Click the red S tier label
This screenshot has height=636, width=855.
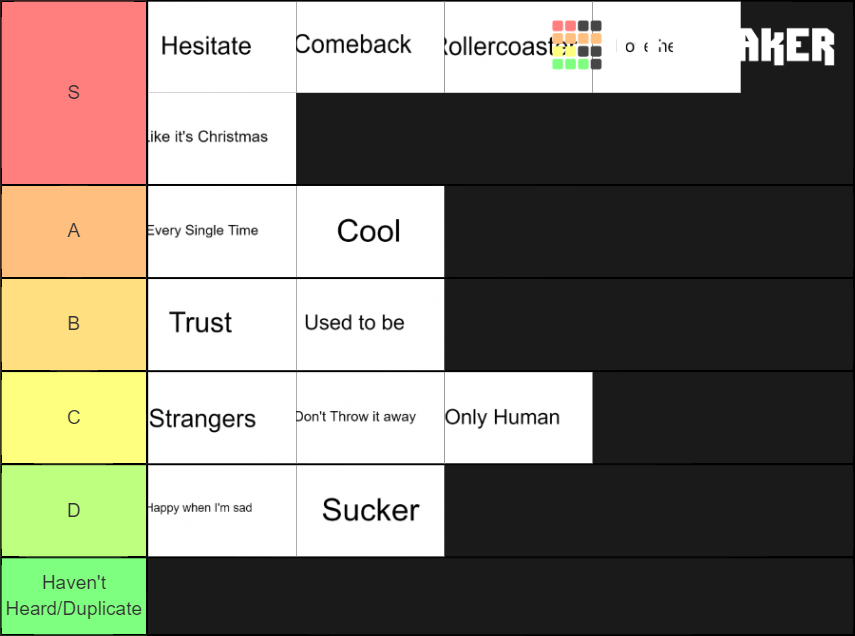click(x=74, y=93)
